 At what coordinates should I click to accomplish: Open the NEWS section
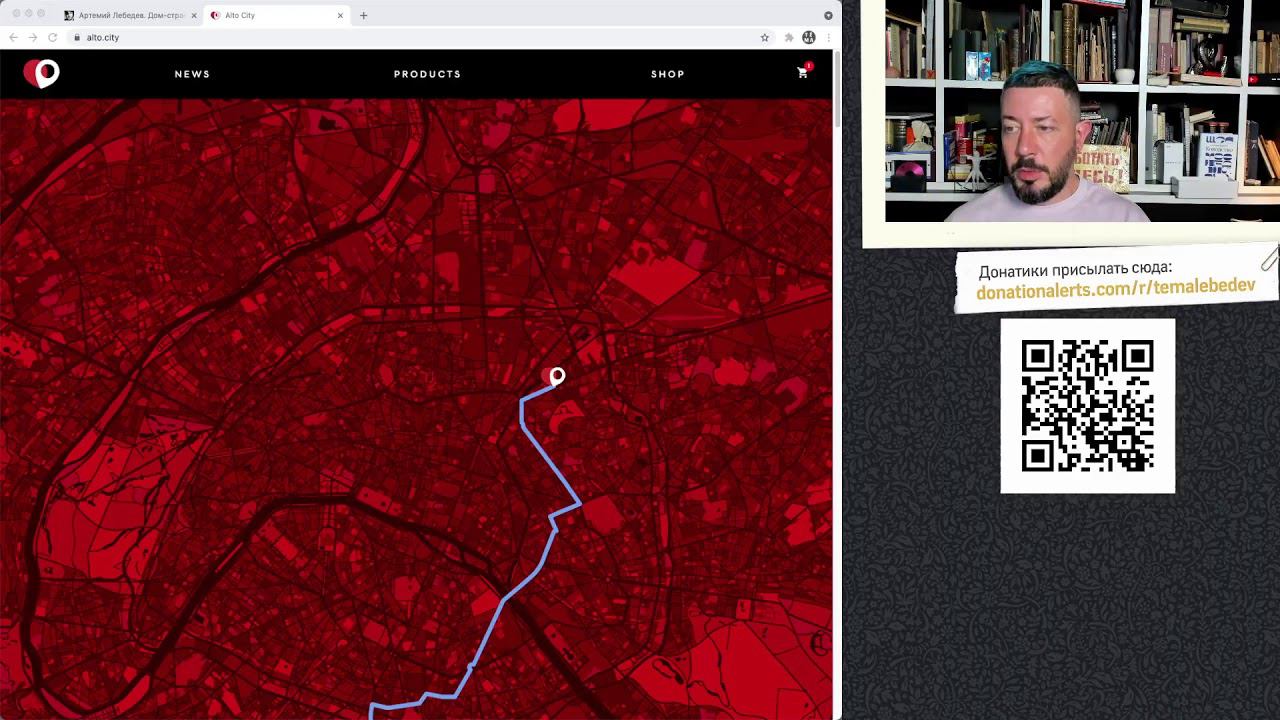pyautogui.click(x=192, y=74)
